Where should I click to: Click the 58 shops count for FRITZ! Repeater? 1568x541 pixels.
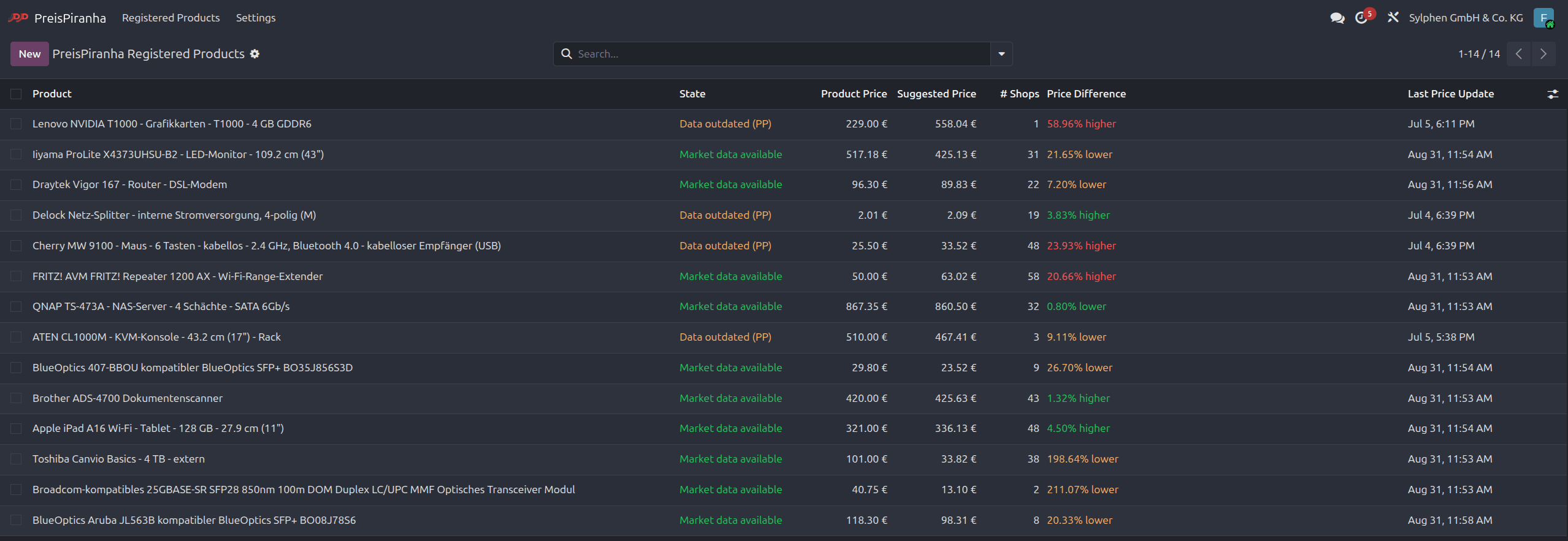[1033, 276]
